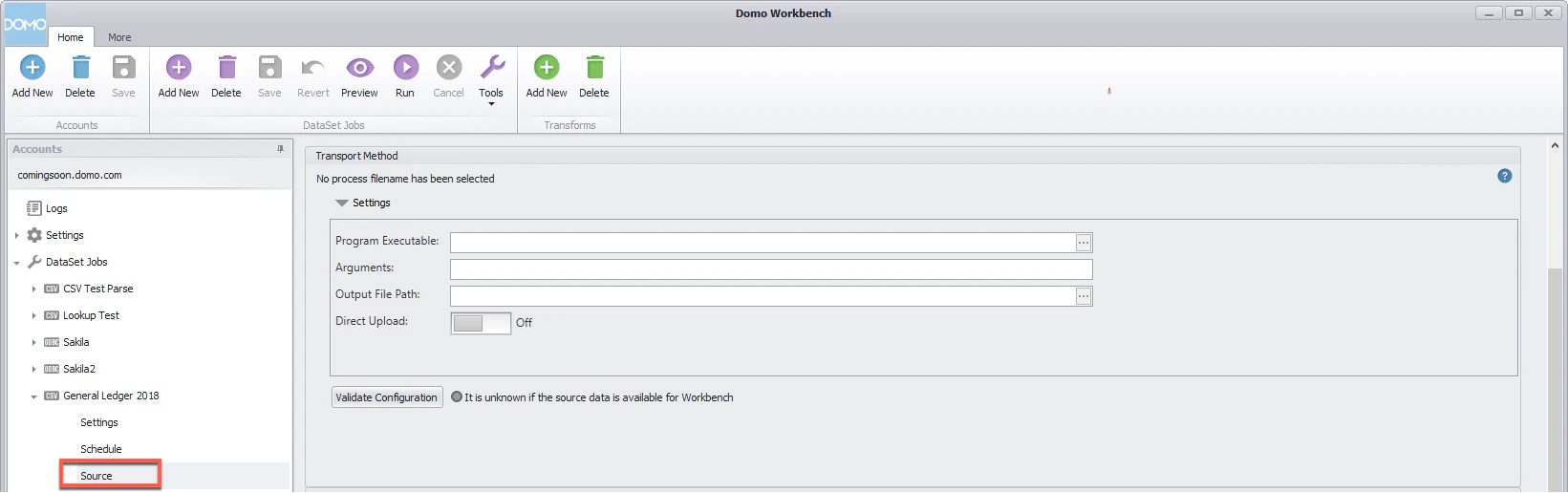Click the Domo logo button

[24, 24]
